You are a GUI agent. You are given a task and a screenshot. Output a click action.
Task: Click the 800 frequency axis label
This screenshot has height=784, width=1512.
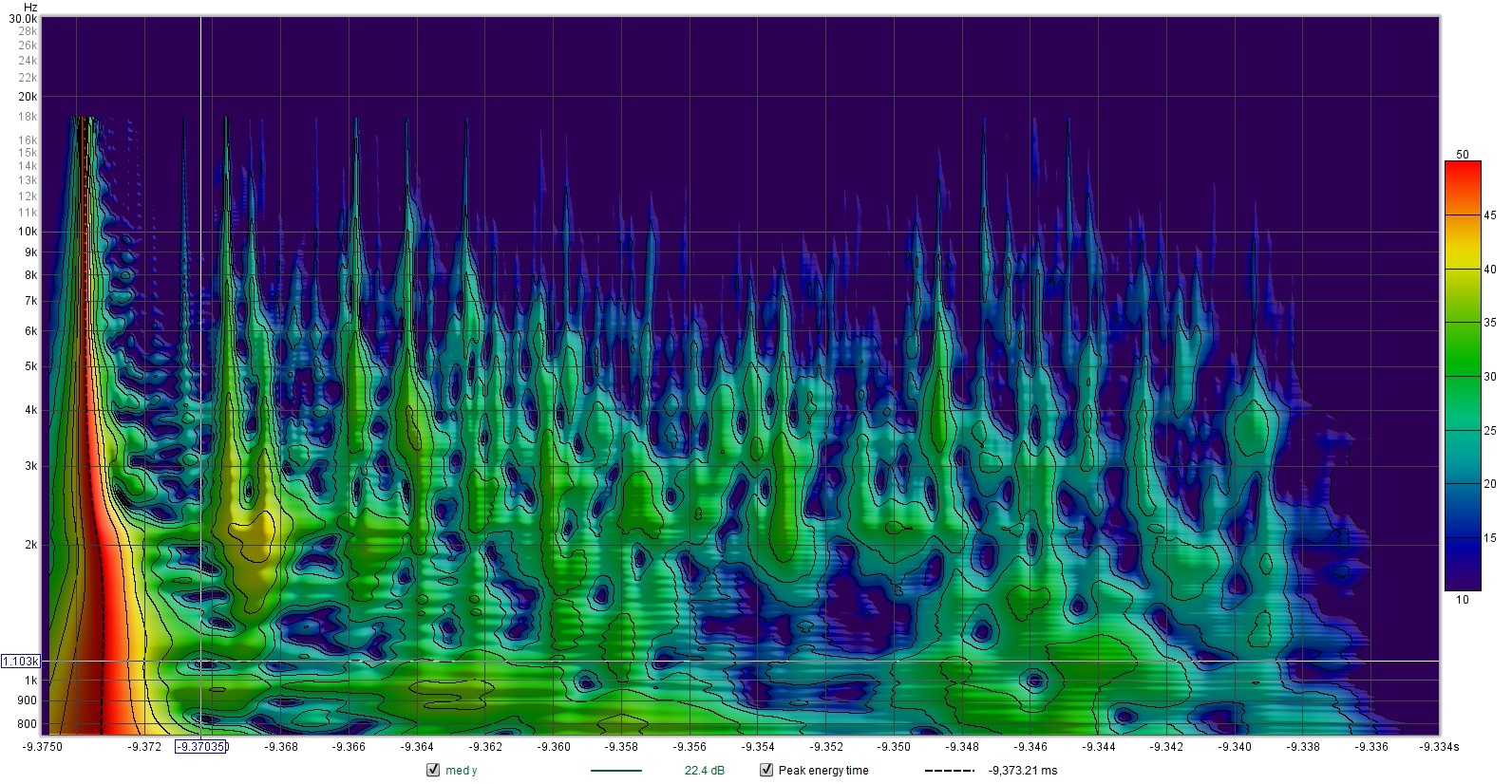[28, 724]
